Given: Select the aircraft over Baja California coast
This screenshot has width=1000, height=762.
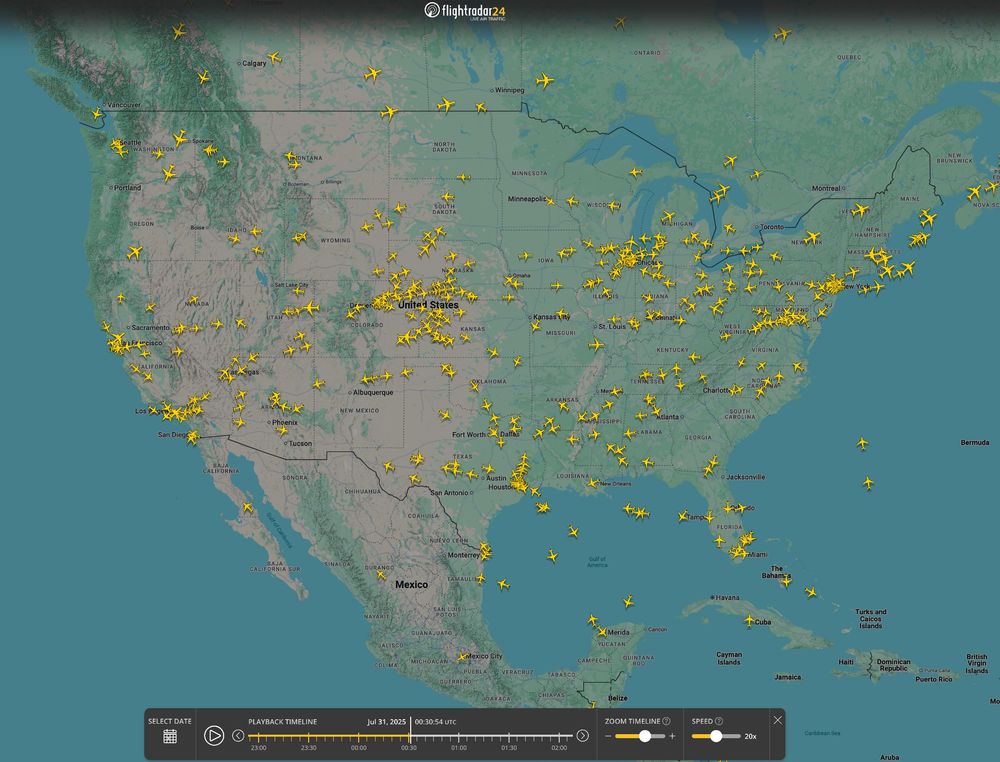Looking at the screenshot, I should click(247, 508).
